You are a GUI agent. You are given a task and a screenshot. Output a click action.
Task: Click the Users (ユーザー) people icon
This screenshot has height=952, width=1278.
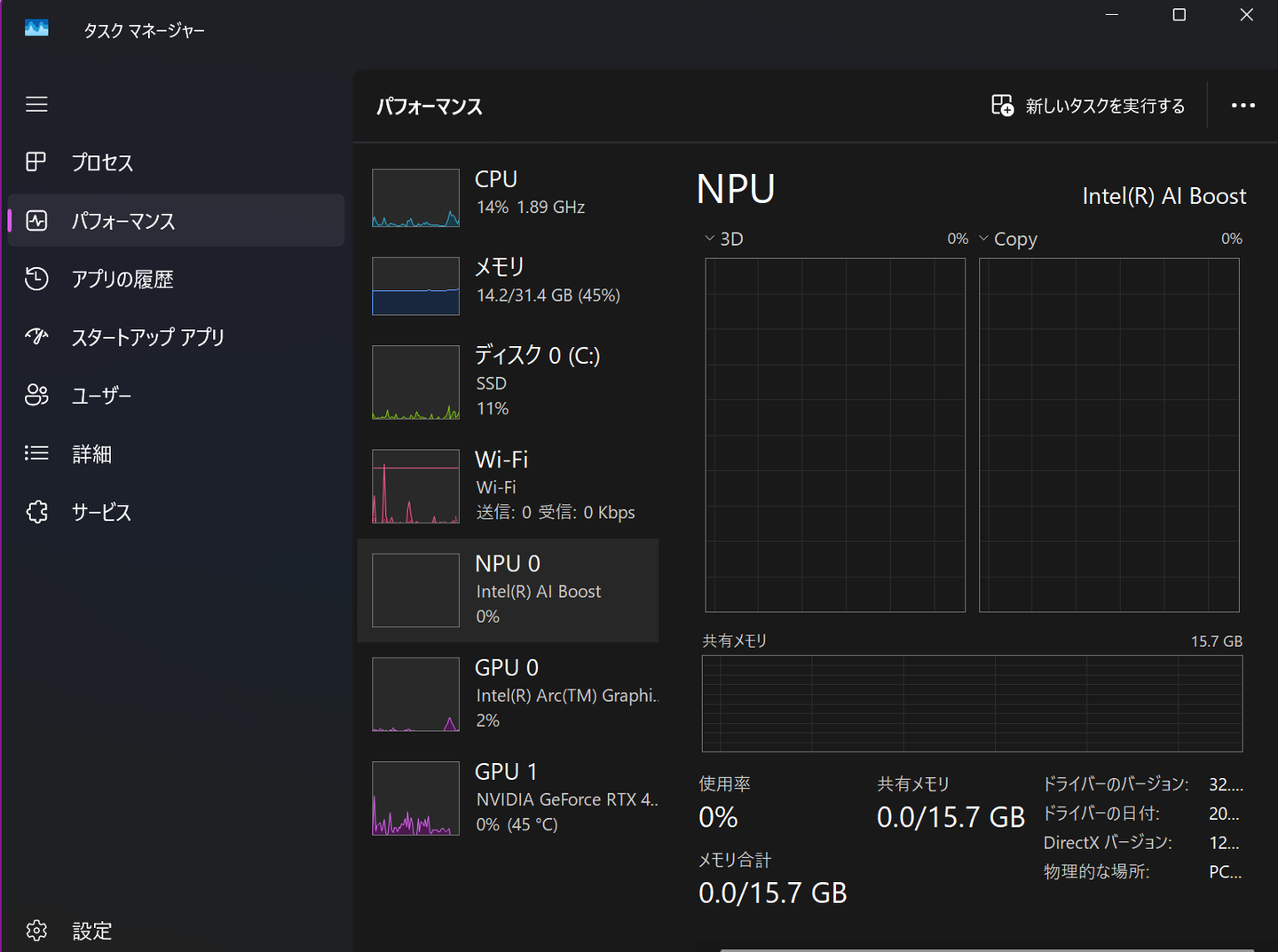pos(36,396)
